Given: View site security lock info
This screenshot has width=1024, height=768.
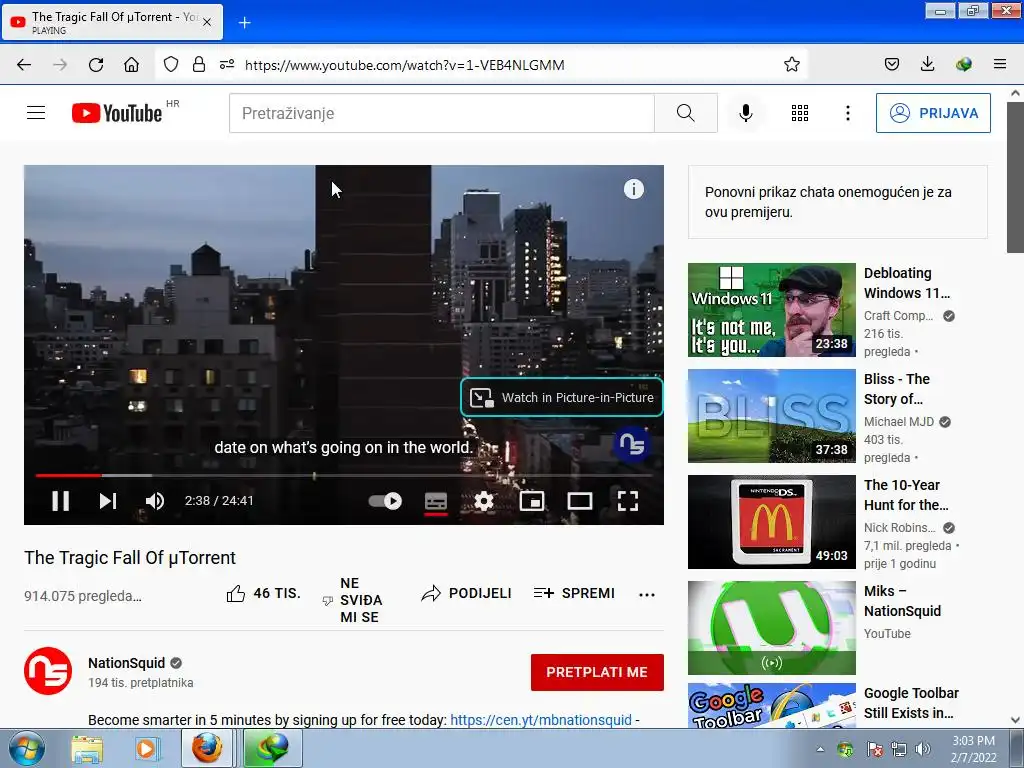Looking at the screenshot, I should [x=199, y=64].
